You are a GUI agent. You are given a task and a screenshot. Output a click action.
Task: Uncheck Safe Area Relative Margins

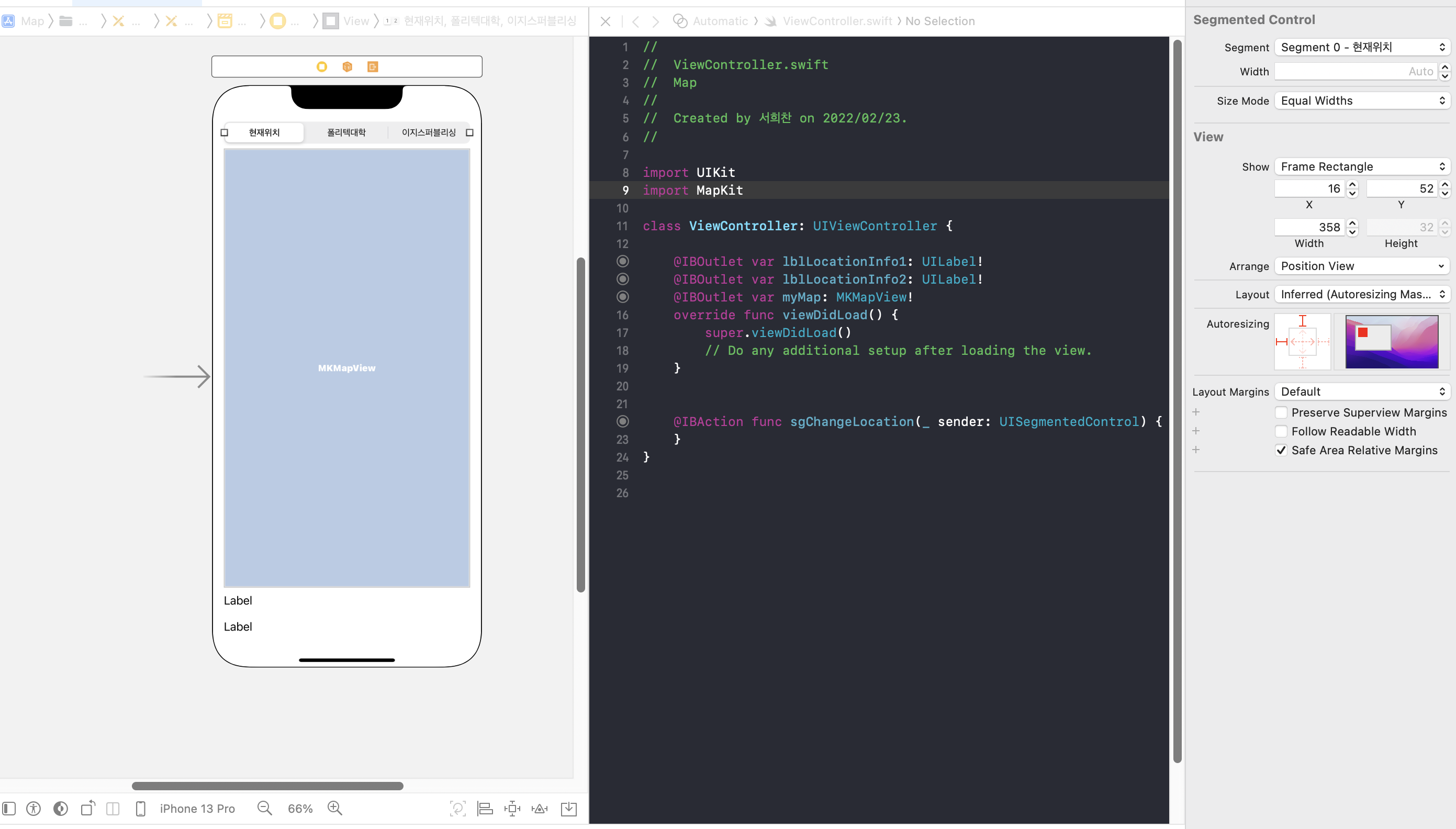pos(1281,450)
